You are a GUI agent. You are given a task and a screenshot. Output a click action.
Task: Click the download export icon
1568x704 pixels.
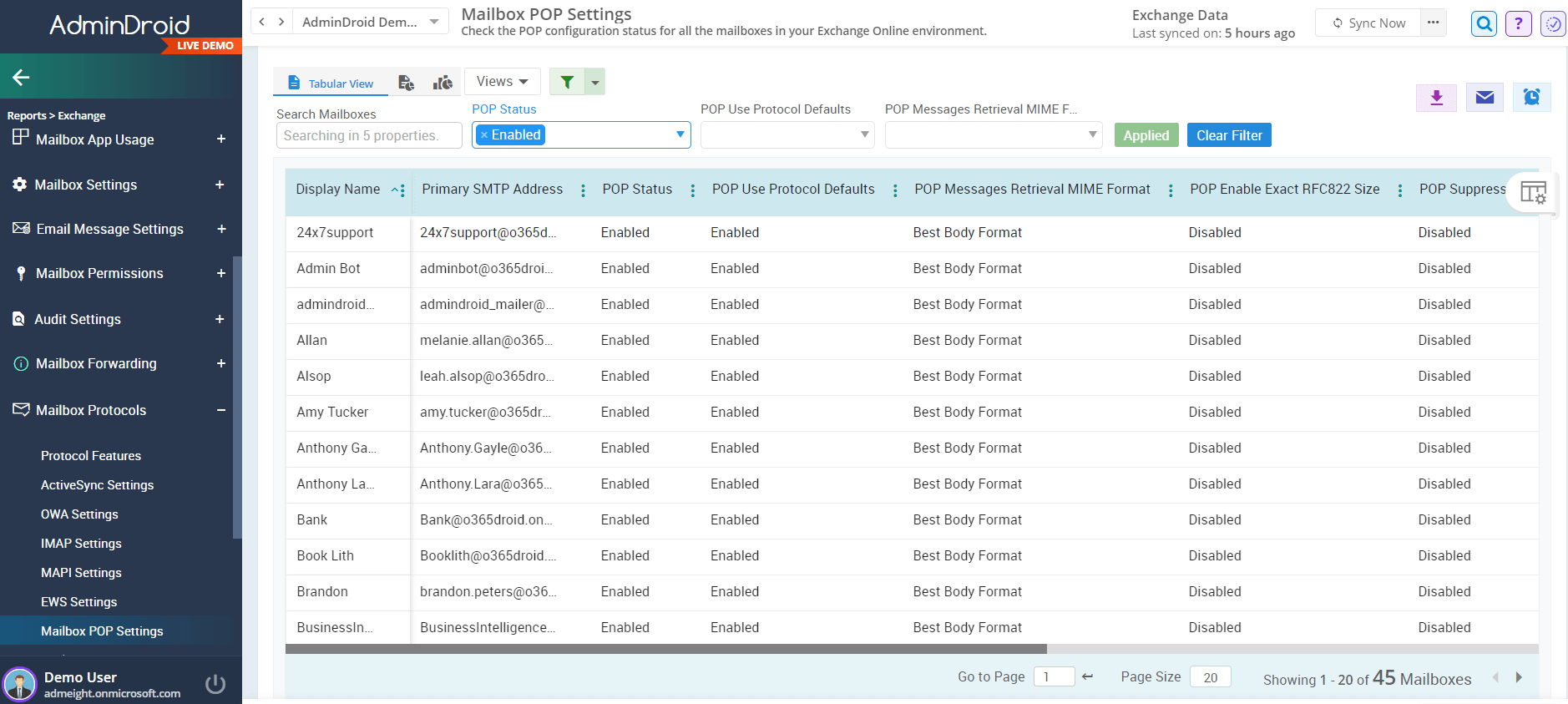[x=1436, y=98]
